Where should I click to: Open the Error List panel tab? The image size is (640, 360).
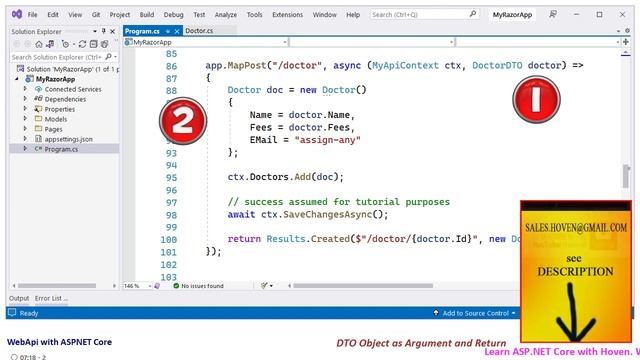pos(51,298)
